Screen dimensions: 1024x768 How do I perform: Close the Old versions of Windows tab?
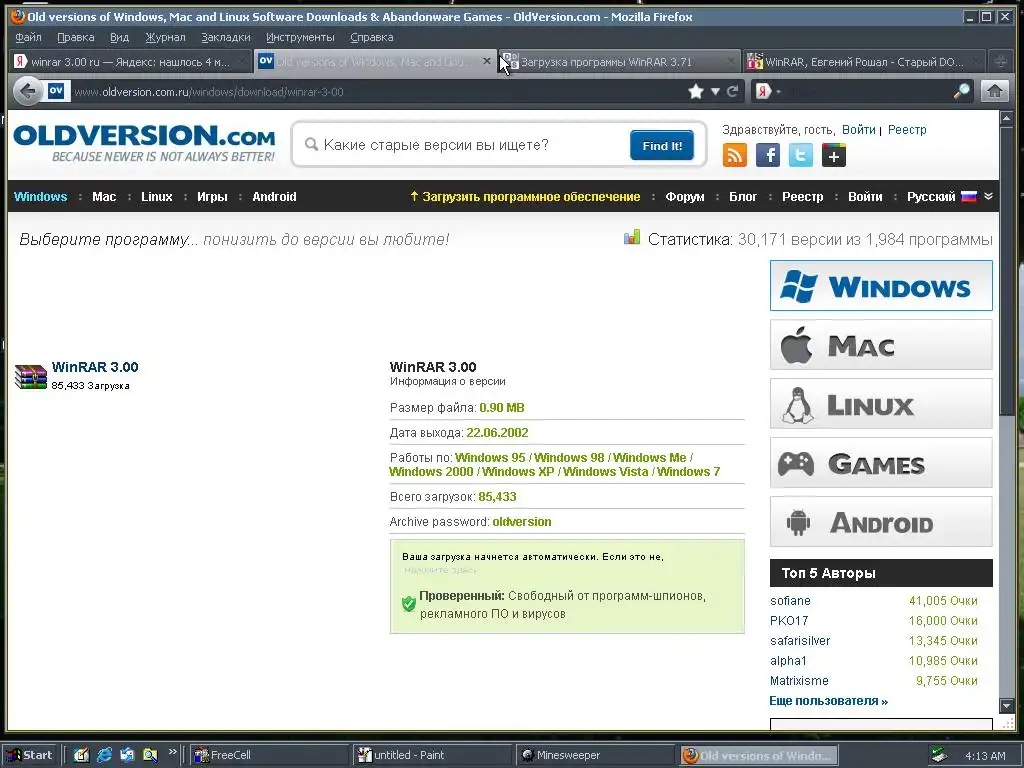tap(487, 61)
